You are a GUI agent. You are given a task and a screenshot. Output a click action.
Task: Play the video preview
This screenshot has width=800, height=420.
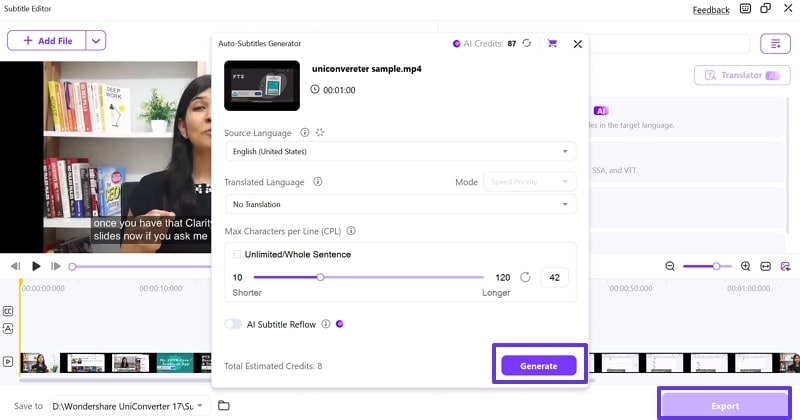pyautogui.click(x=36, y=266)
